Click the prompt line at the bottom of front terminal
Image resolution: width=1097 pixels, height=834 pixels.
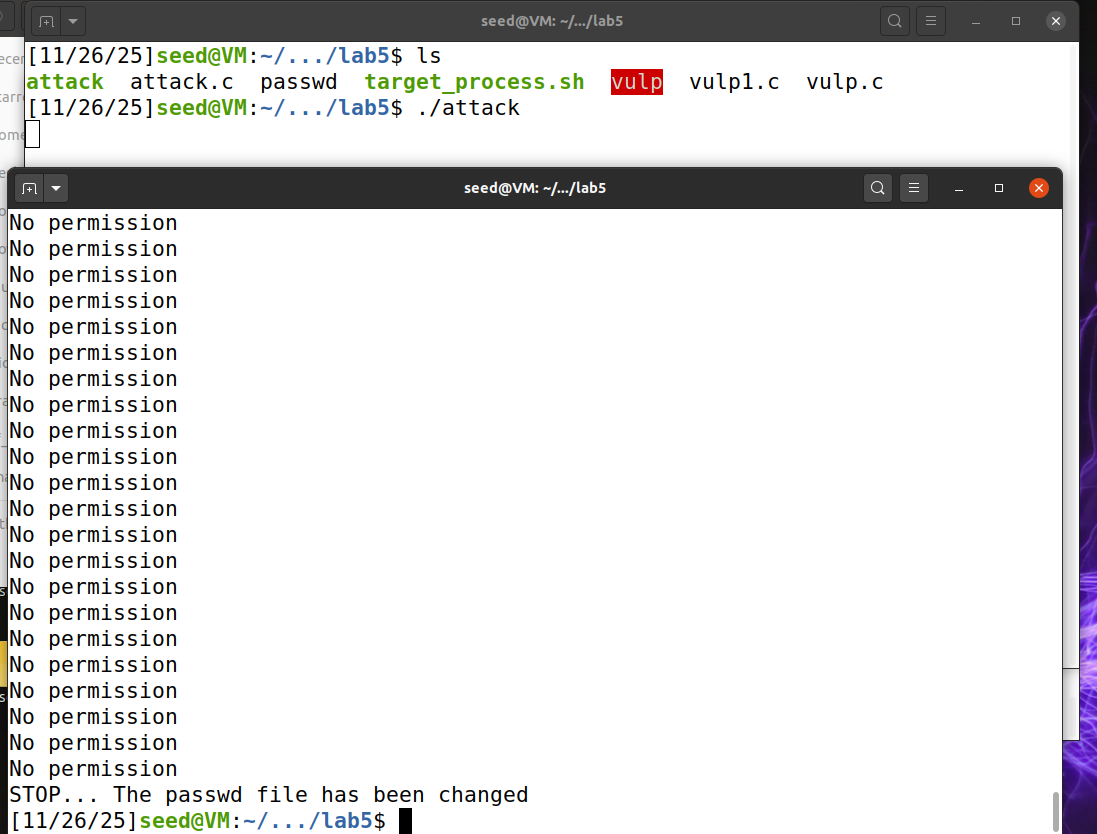[211, 821]
